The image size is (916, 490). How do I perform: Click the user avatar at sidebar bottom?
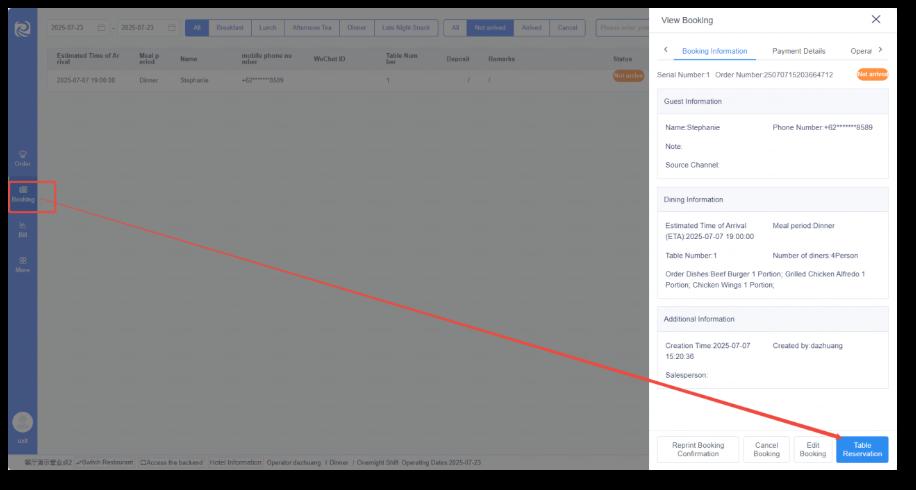23,422
